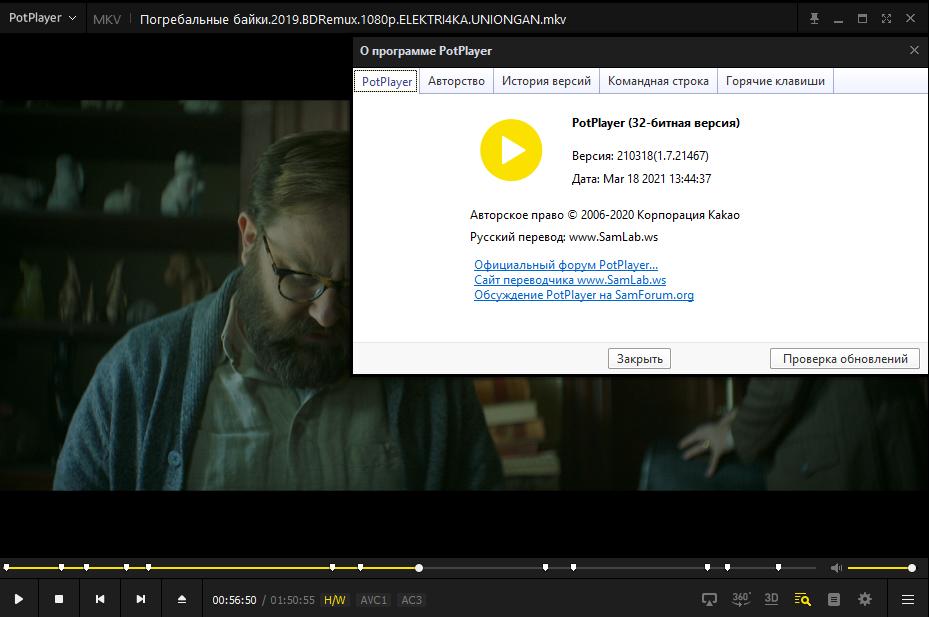
Task: Pin the player window on top
Action: point(814,19)
